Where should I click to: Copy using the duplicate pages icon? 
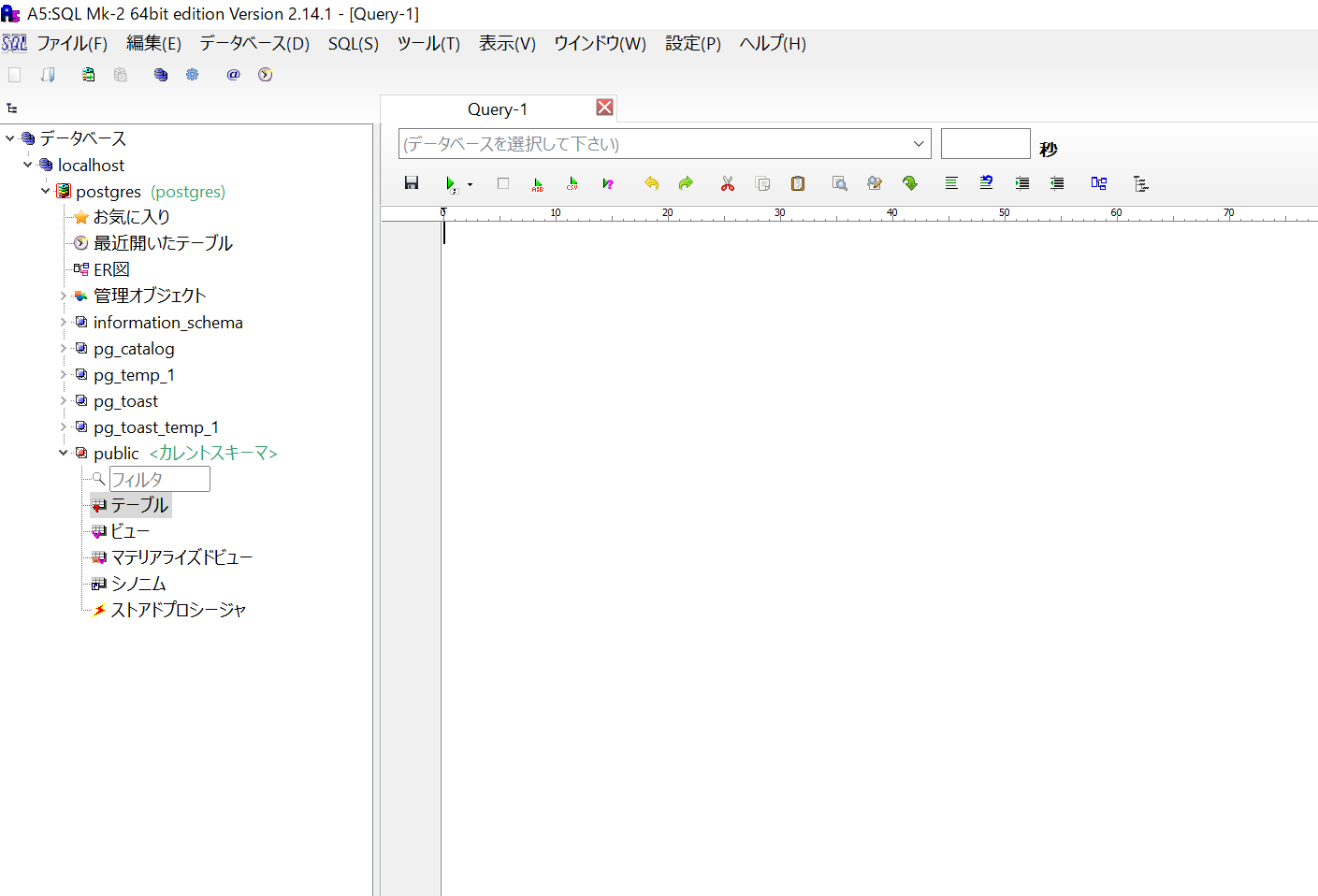762,183
